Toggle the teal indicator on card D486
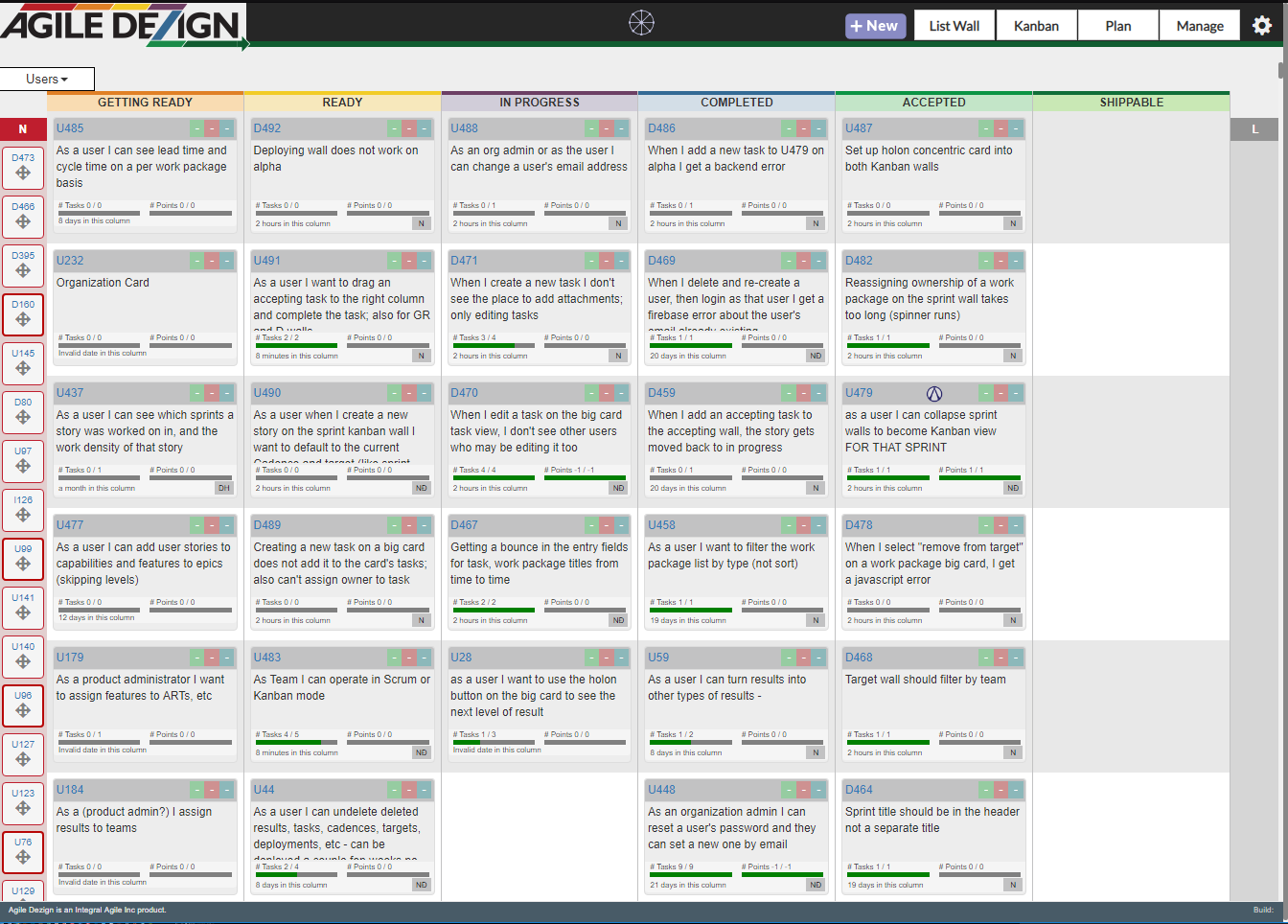The width and height of the screenshot is (1288, 924). [818, 128]
